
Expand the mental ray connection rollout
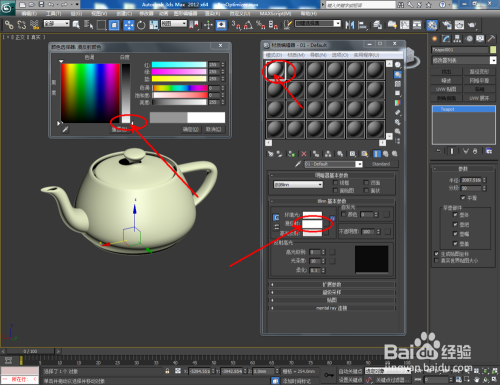pos(332,308)
